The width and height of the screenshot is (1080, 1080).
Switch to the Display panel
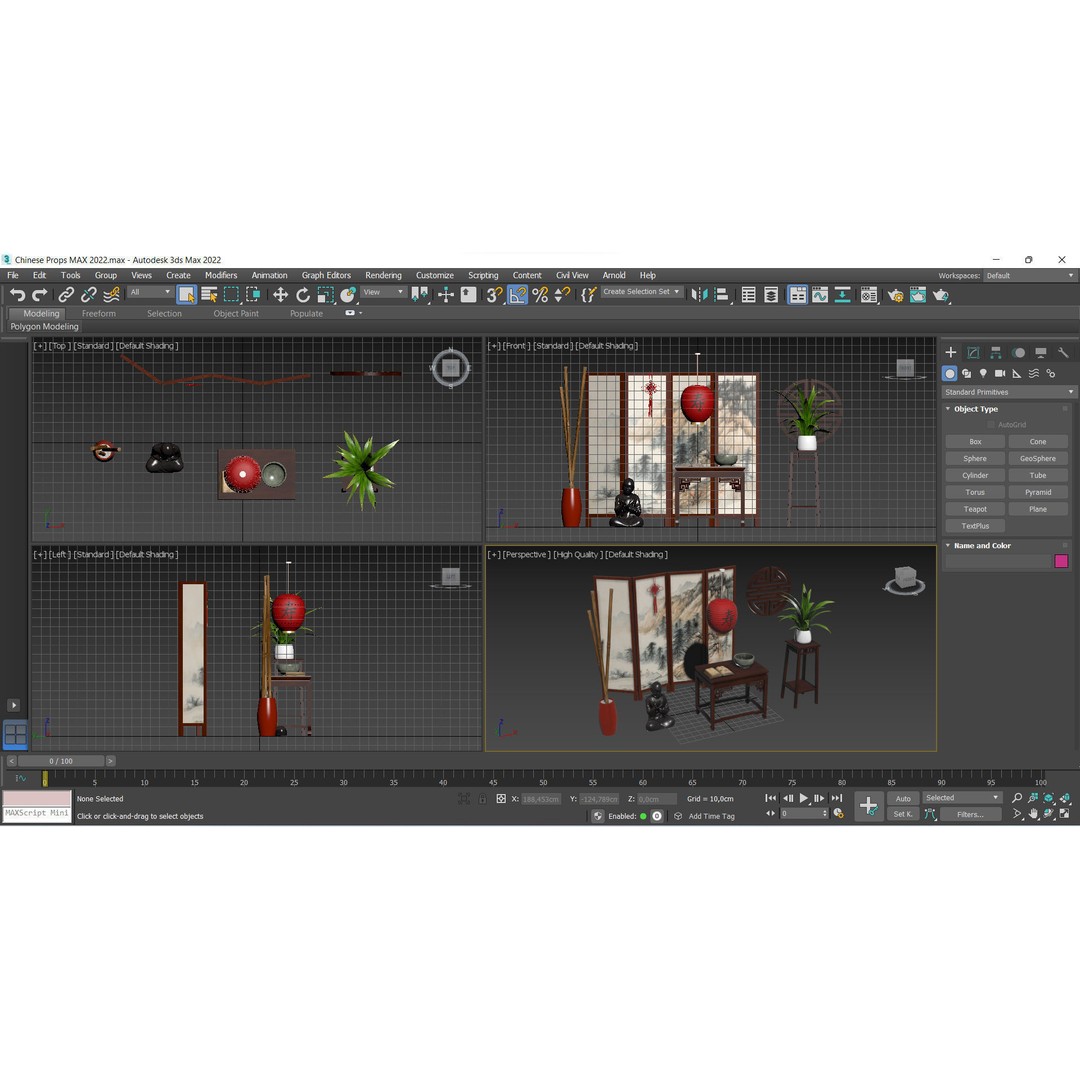pyautogui.click(x=1041, y=353)
